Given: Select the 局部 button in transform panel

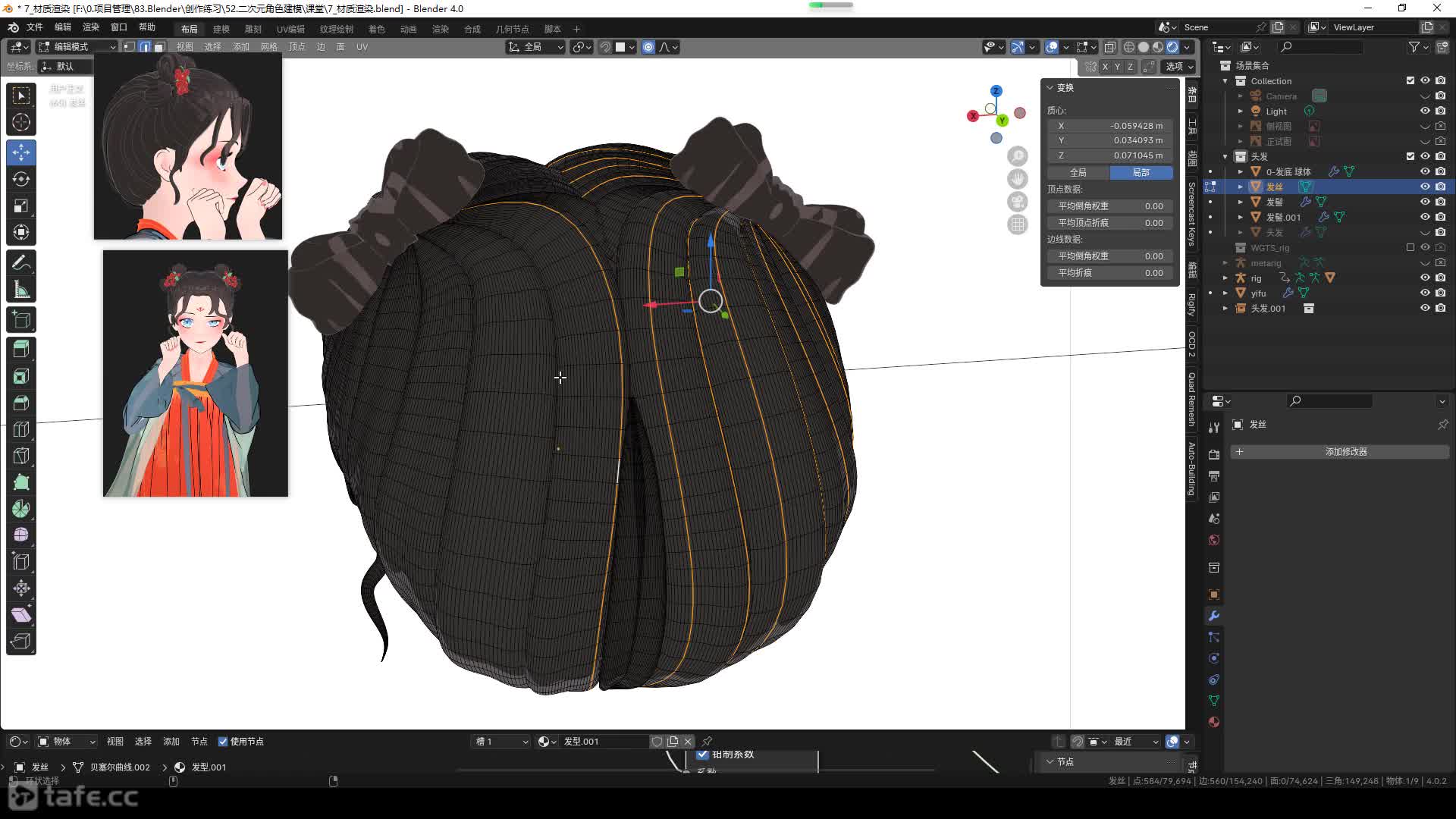Looking at the screenshot, I should [1141, 173].
